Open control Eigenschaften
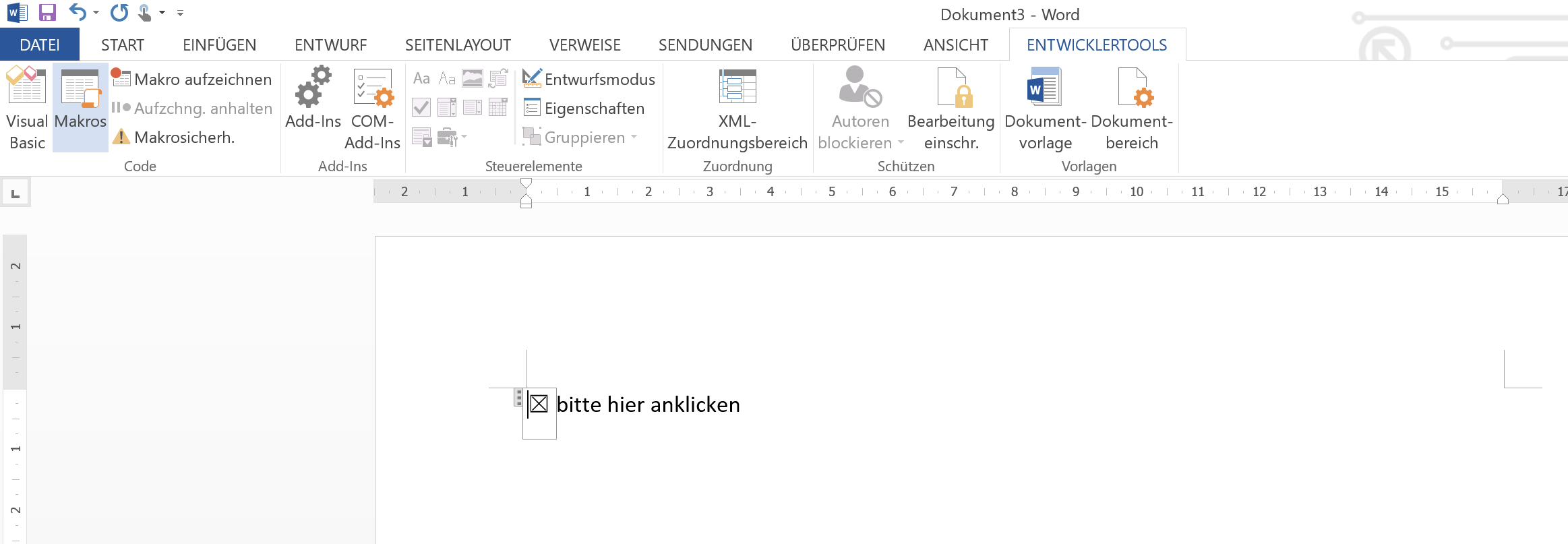The height and width of the screenshot is (544, 1568). pyautogui.click(x=584, y=109)
